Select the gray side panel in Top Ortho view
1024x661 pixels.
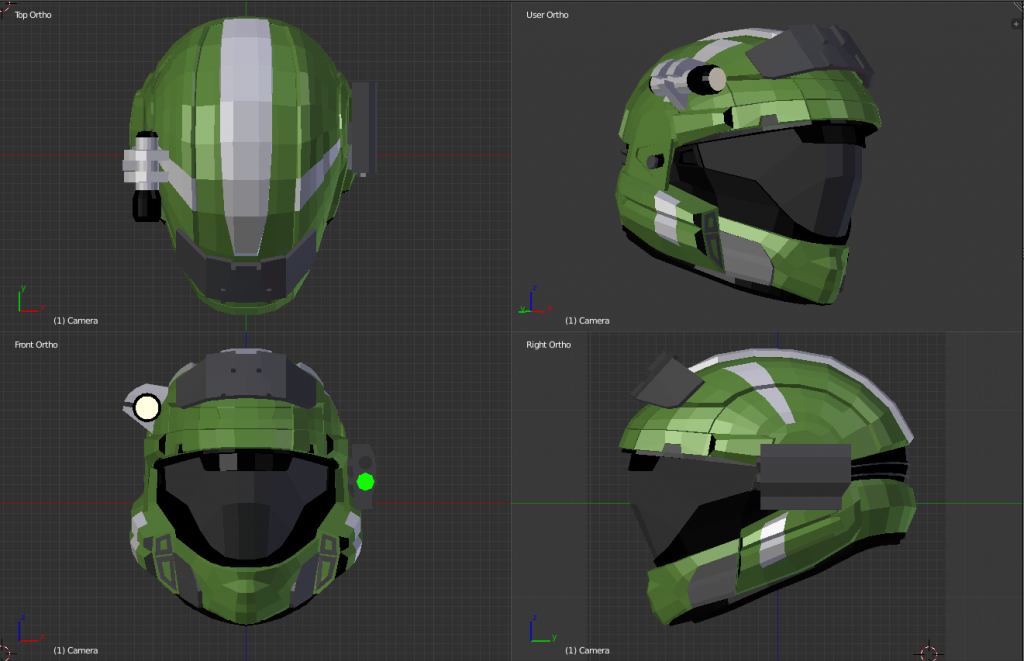(364, 129)
